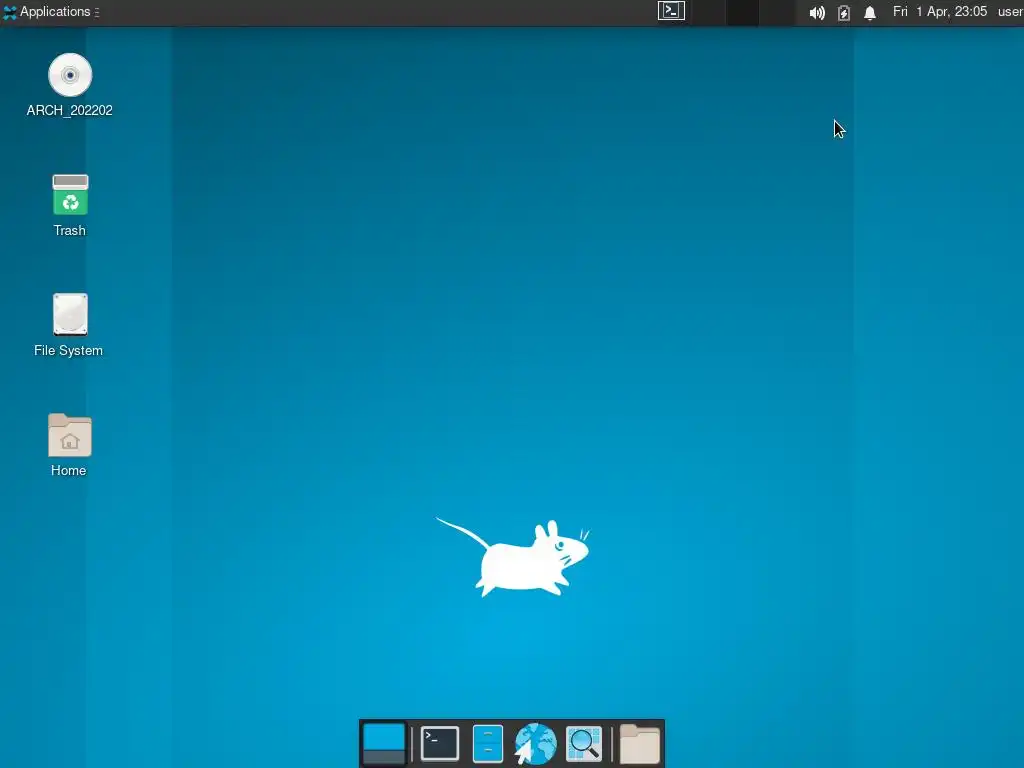
Task: Launch the web browser from the dock
Action: 536,743
